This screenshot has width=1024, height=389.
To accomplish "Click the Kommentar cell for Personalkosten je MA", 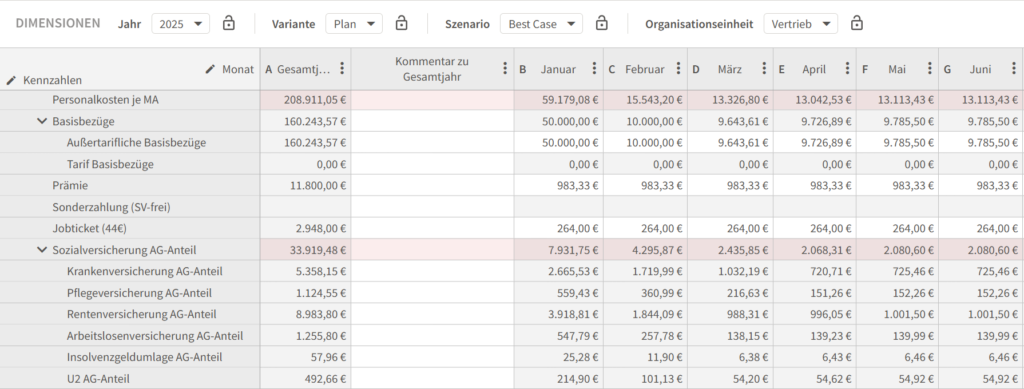I will [432, 100].
